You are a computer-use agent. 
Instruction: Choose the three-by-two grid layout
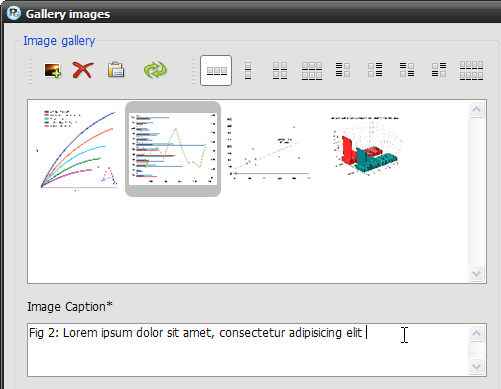(312, 71)
